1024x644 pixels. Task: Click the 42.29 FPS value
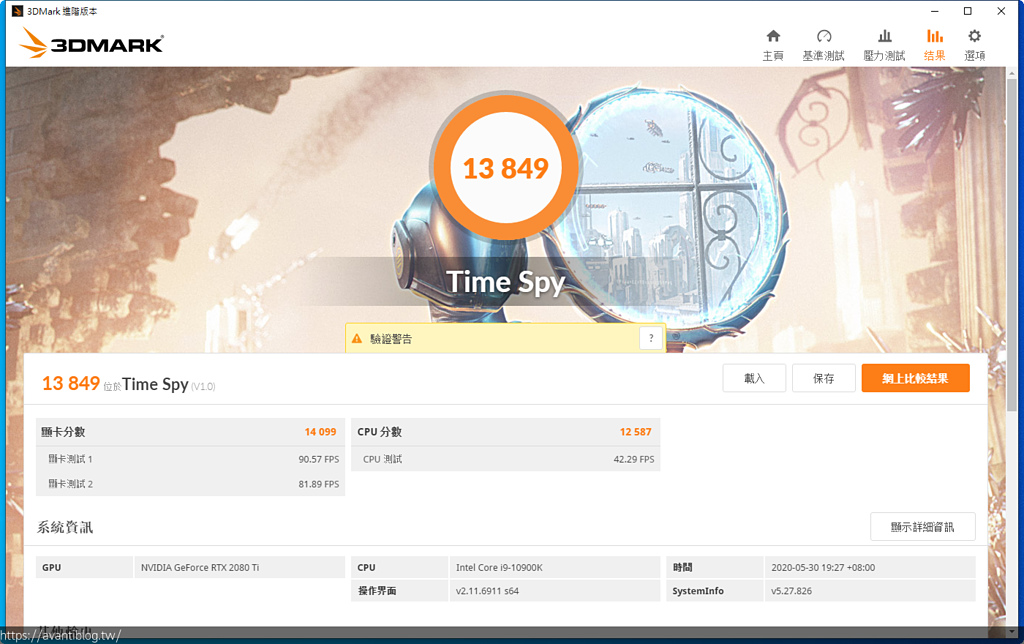[633, 459]
